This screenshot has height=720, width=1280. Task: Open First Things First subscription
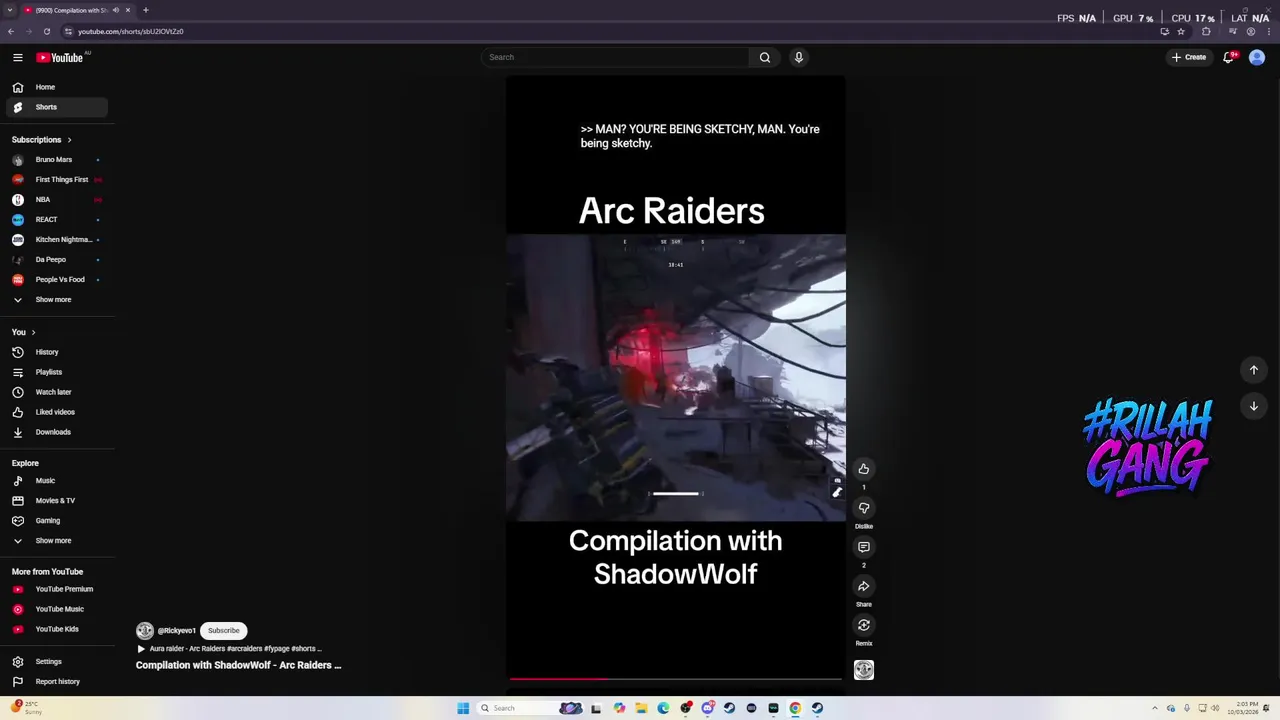point(58,180)
